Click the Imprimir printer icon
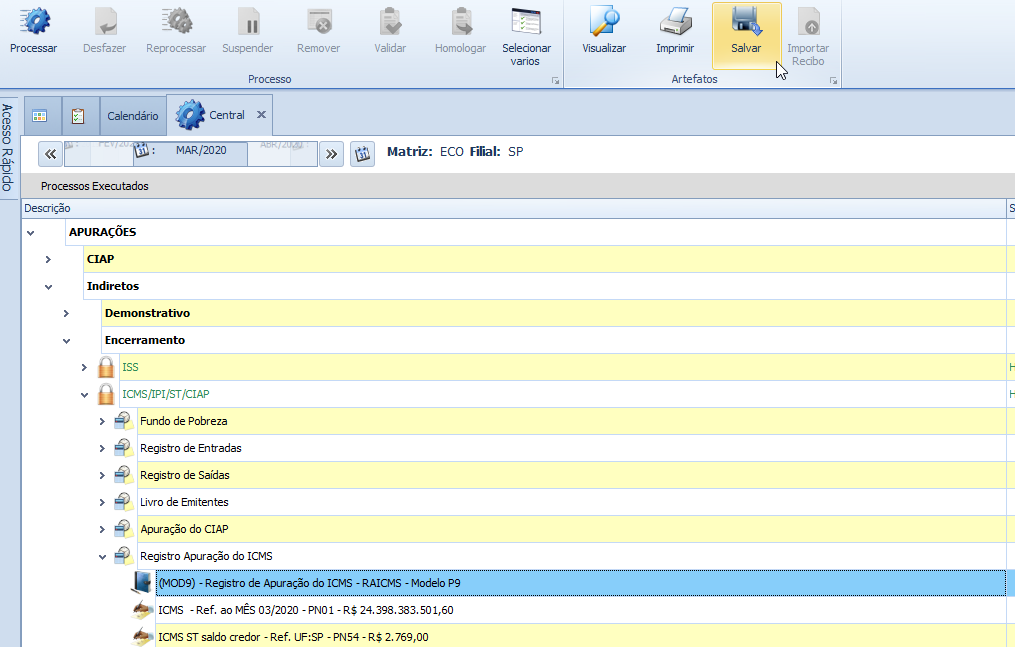 point(675,22)
